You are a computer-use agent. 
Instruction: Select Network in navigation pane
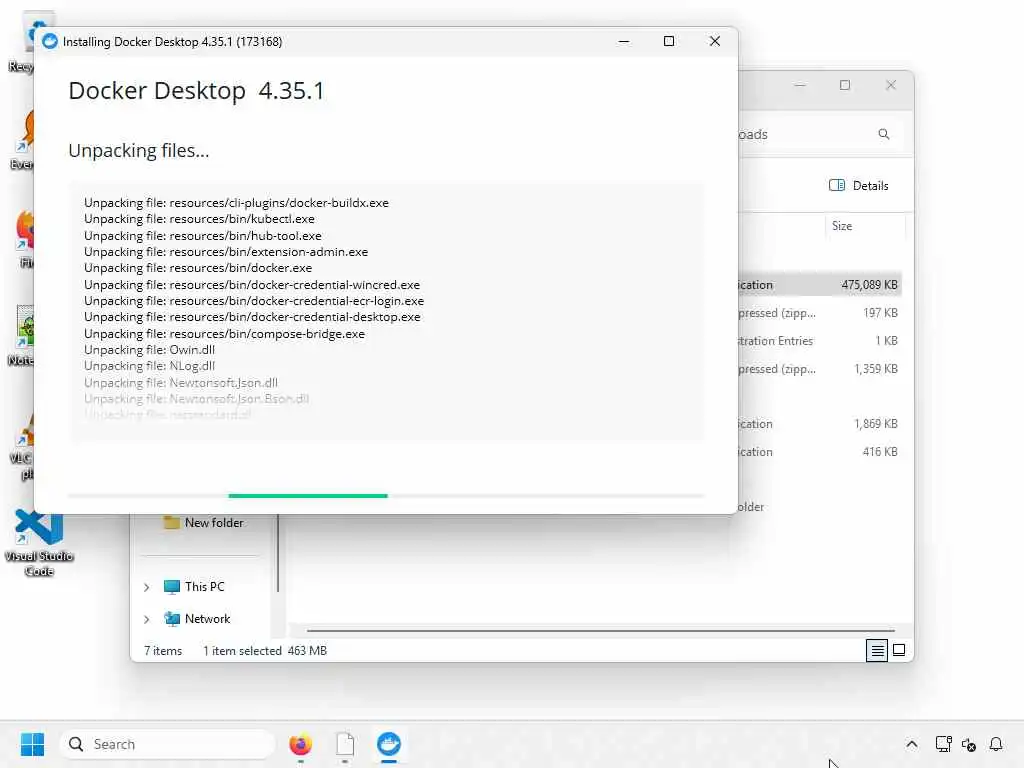(197, 618)
